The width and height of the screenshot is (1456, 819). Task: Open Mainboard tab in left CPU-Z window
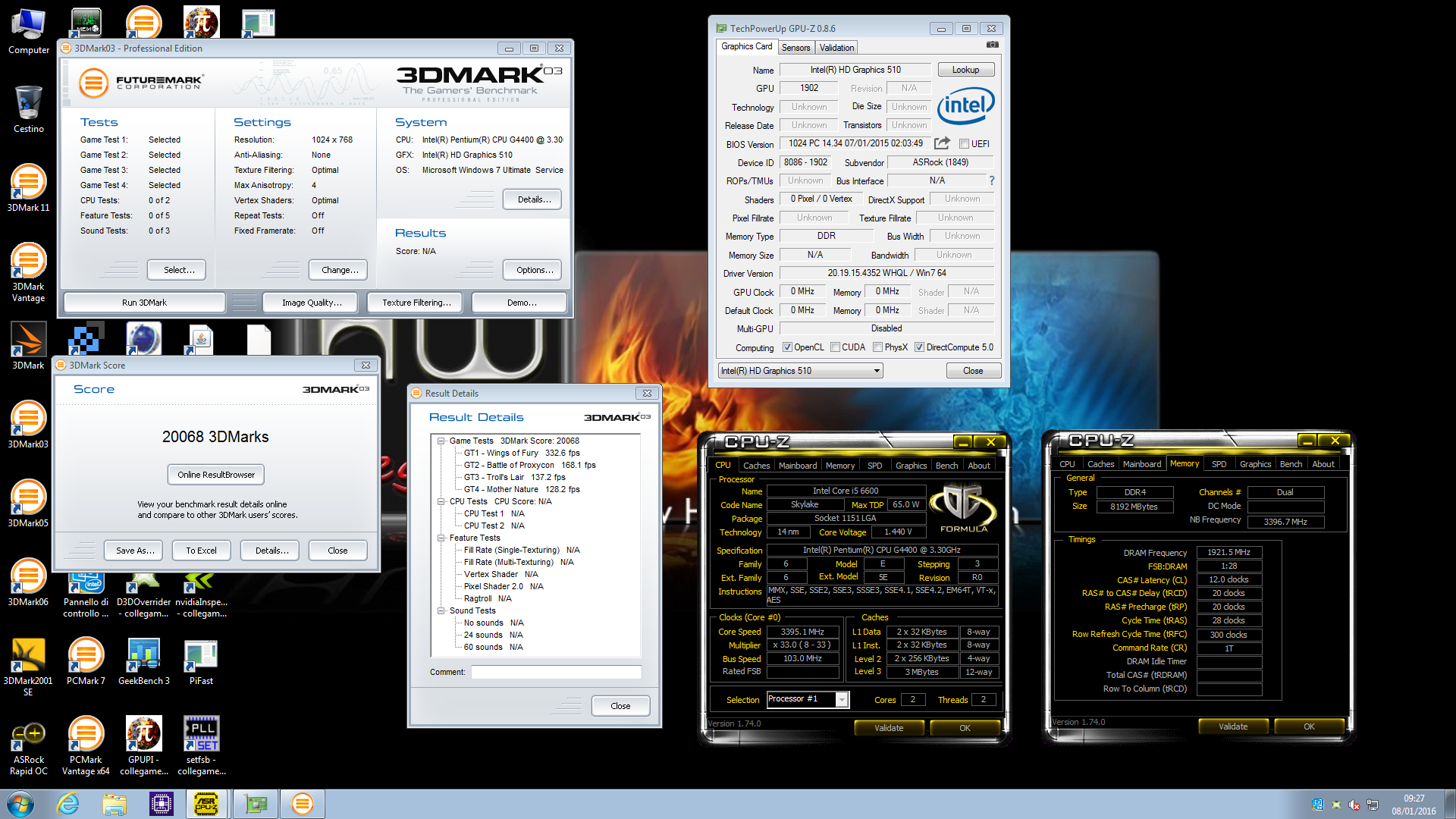(798, 466)
